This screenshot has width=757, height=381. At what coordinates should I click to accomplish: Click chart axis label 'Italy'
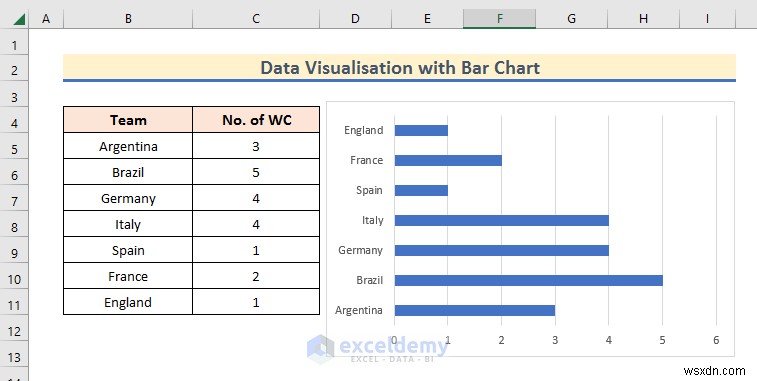coord(373,220)
